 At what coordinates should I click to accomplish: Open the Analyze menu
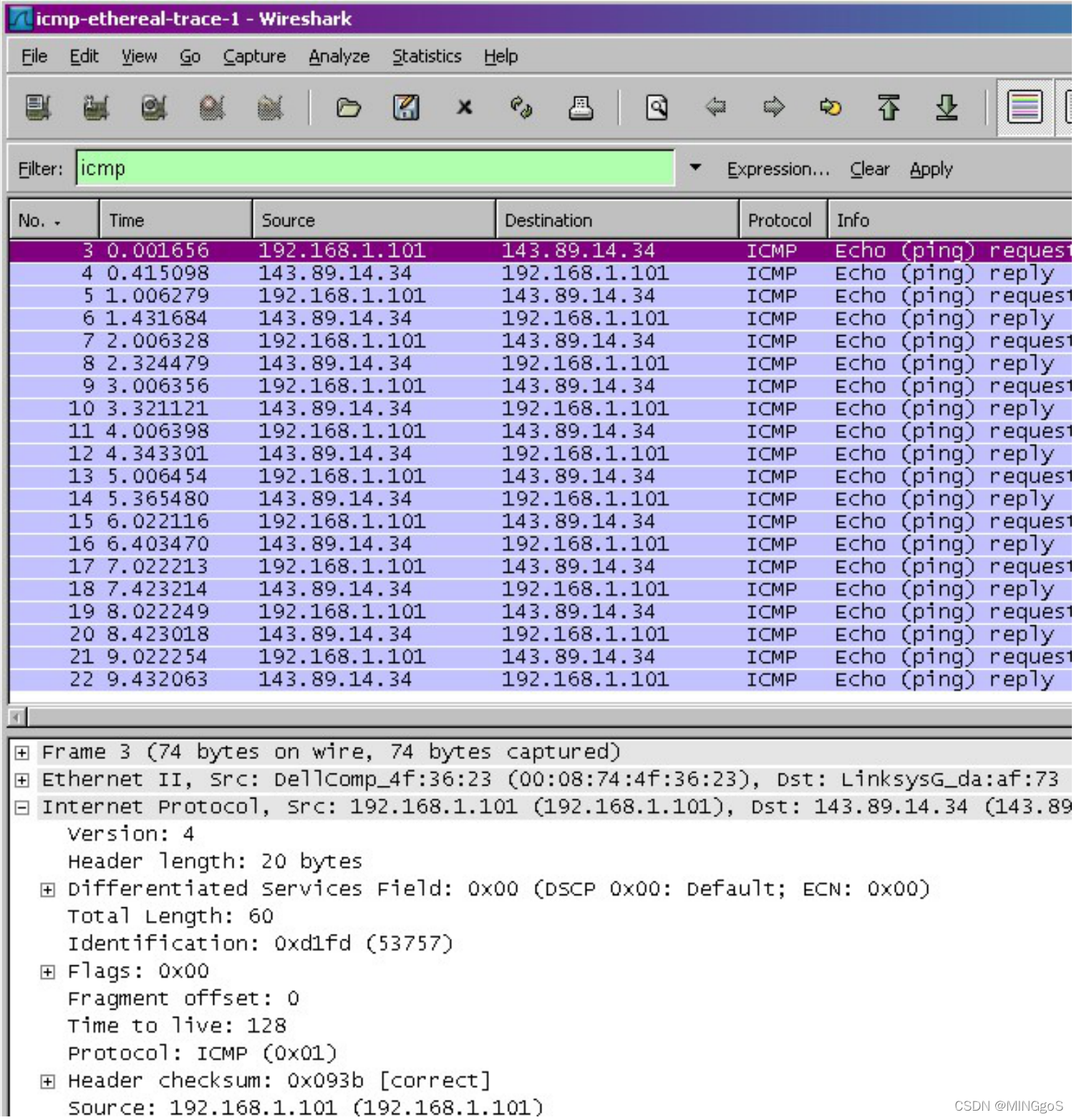click(x=339, y=56)
